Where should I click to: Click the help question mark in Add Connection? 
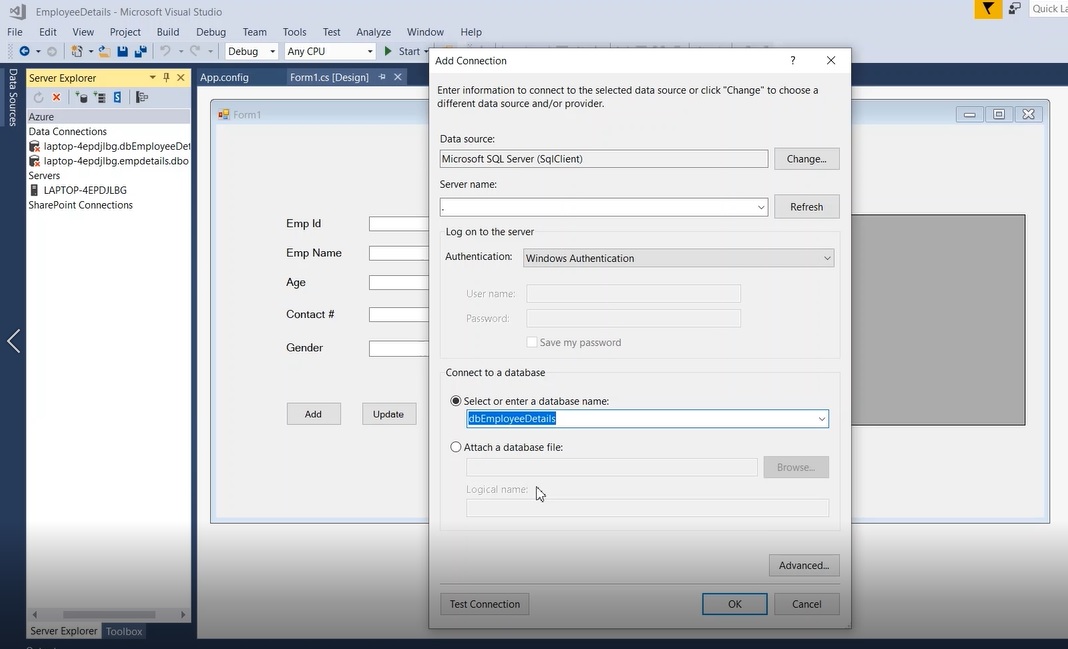[793, 60]
